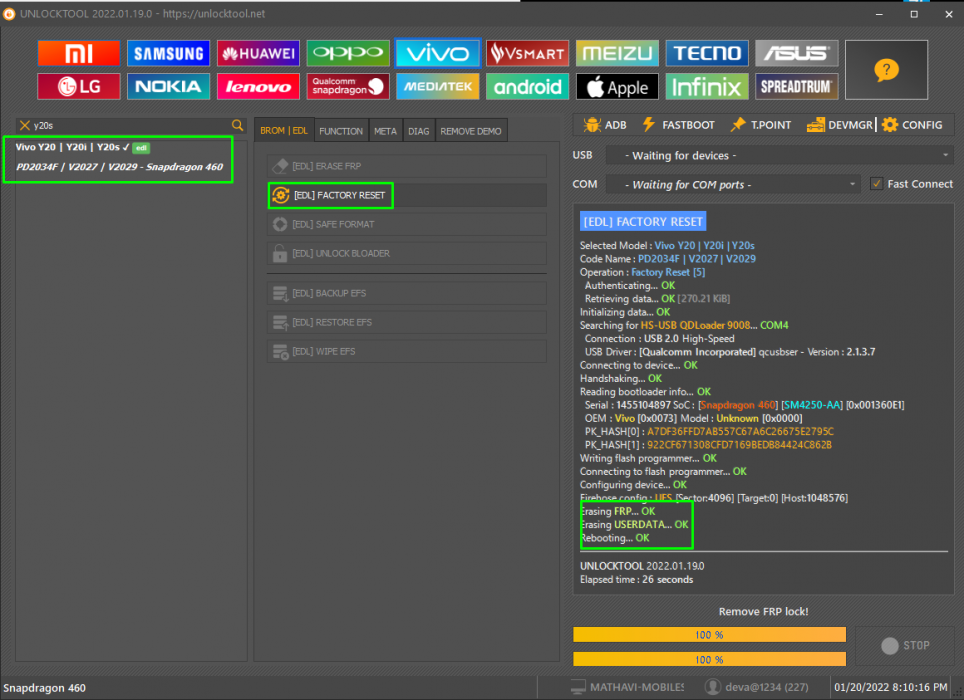
Task: Click the Remove FRP lock! label
Action: (x=763, y=612)
